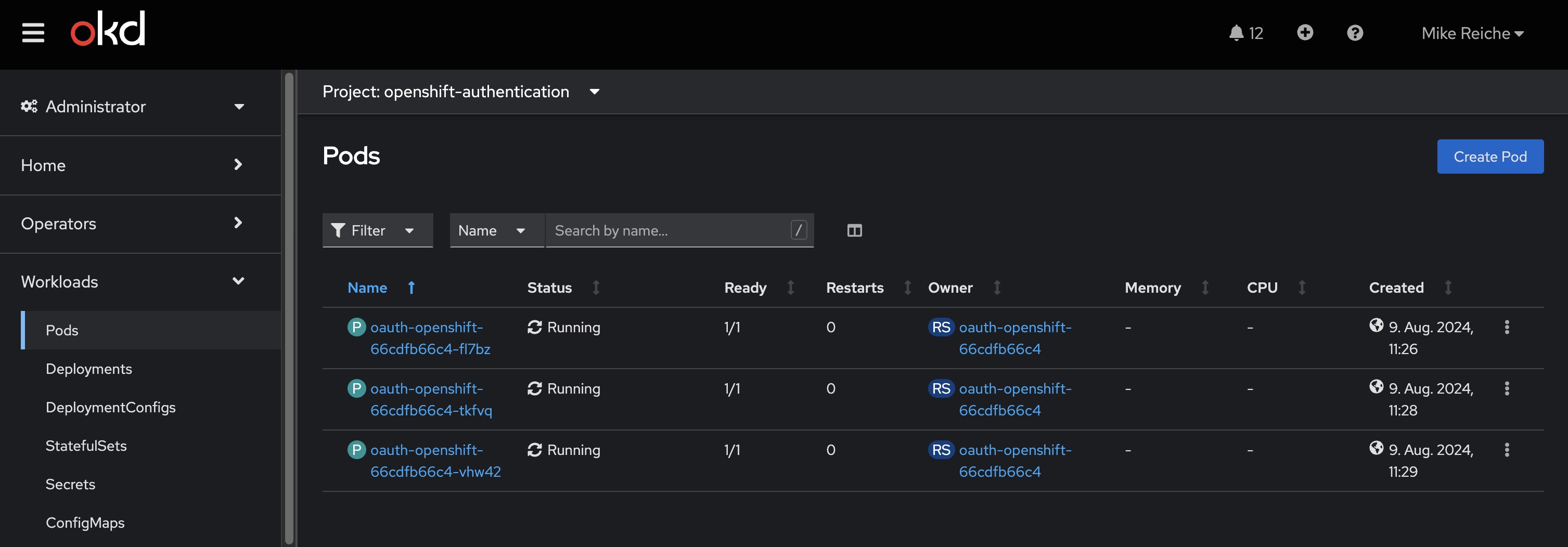The height and width of the screenshot is (547, 1568).
Task: Open the plus import menu icon
Action: 1304,32
